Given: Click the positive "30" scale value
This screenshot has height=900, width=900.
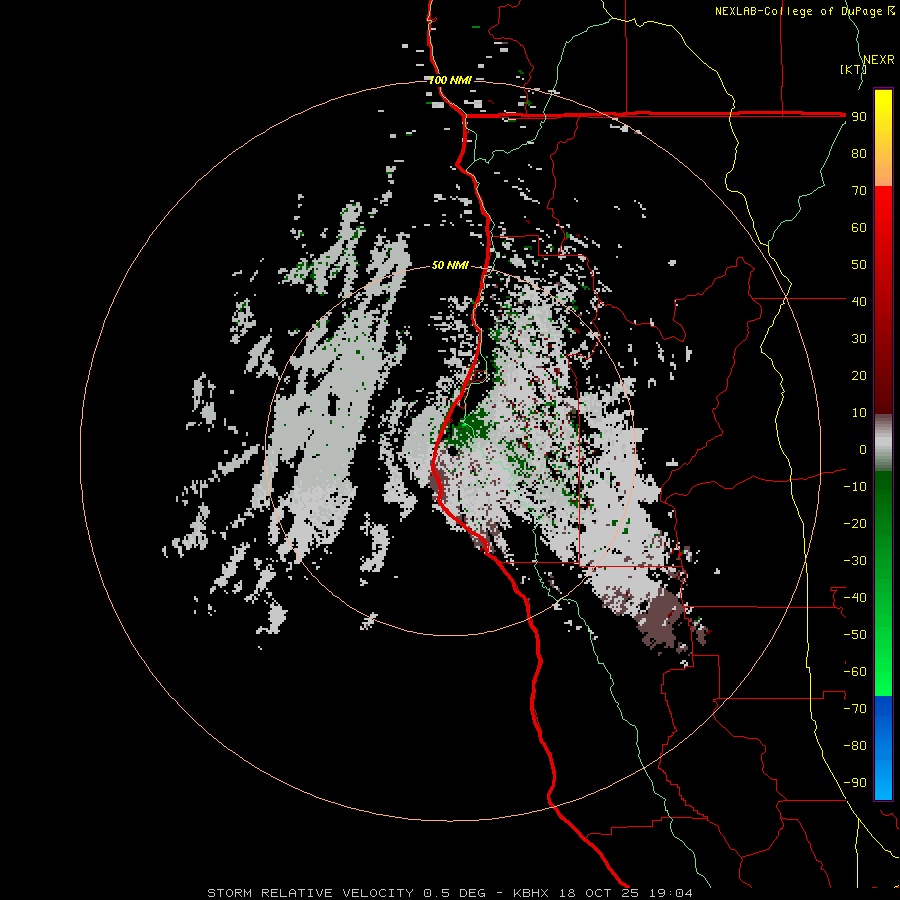Looking at the screenshot, I should pos(859,339).
